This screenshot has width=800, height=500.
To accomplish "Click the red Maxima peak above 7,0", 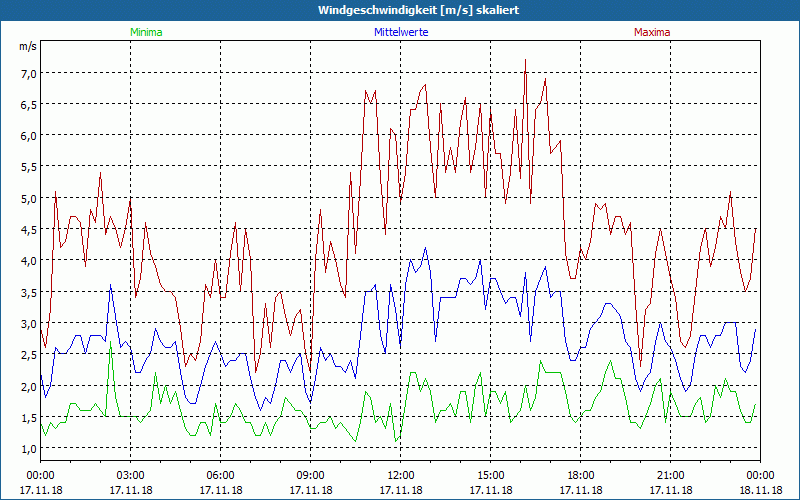I will click(526, 60).
